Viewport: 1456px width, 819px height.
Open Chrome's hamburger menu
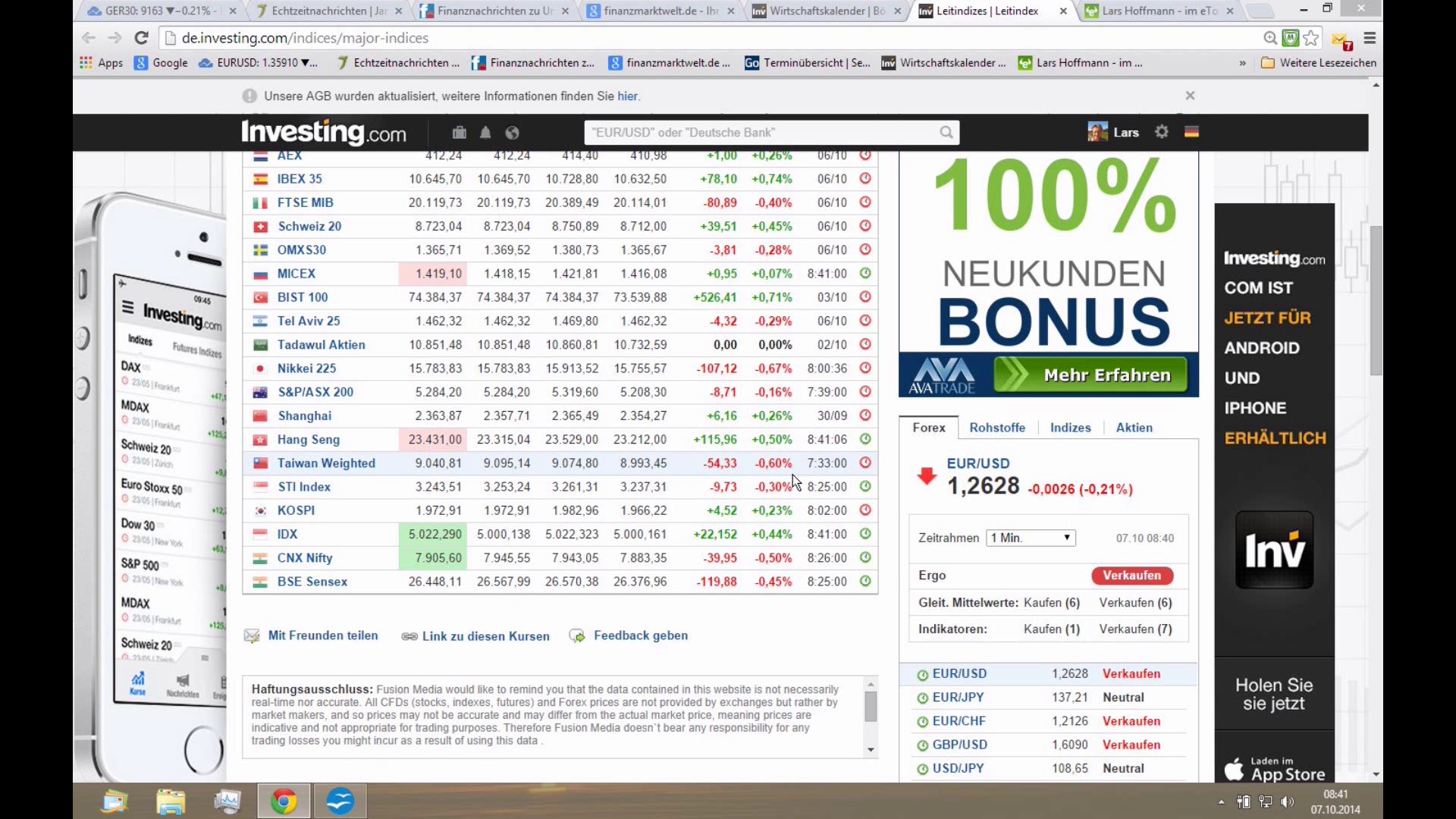pyautogui.click(x=1370, y=38)
